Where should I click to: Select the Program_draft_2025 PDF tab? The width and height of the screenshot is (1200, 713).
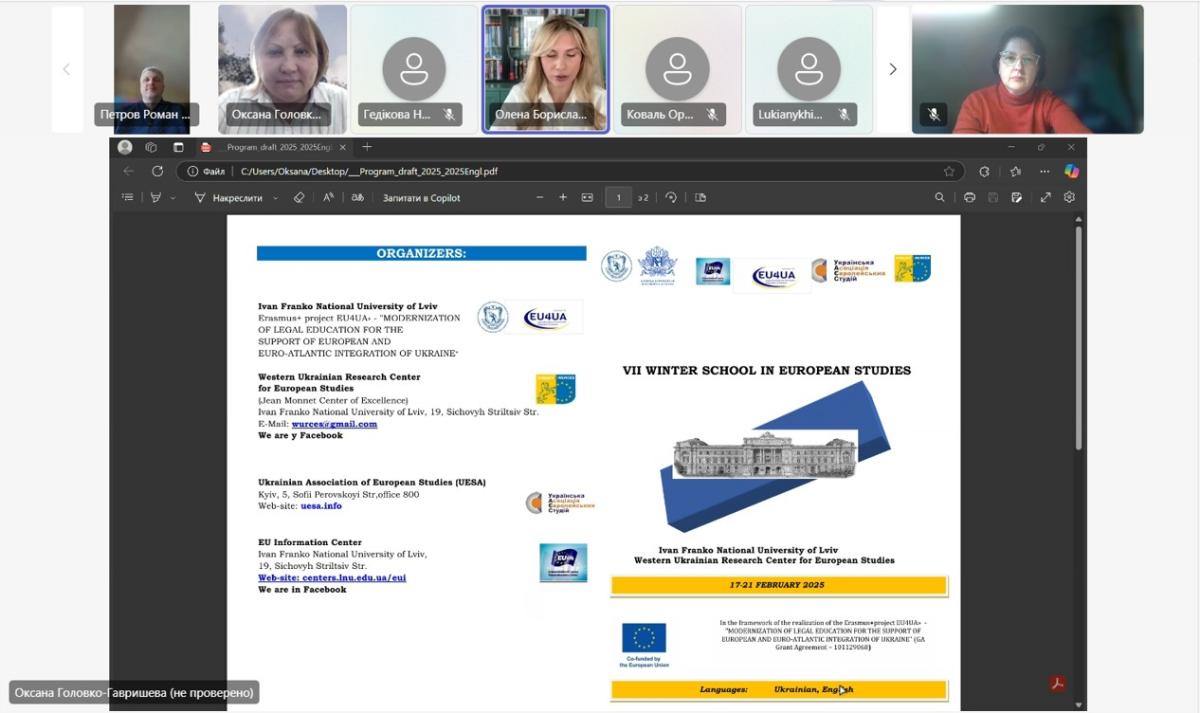coord(268,147)
